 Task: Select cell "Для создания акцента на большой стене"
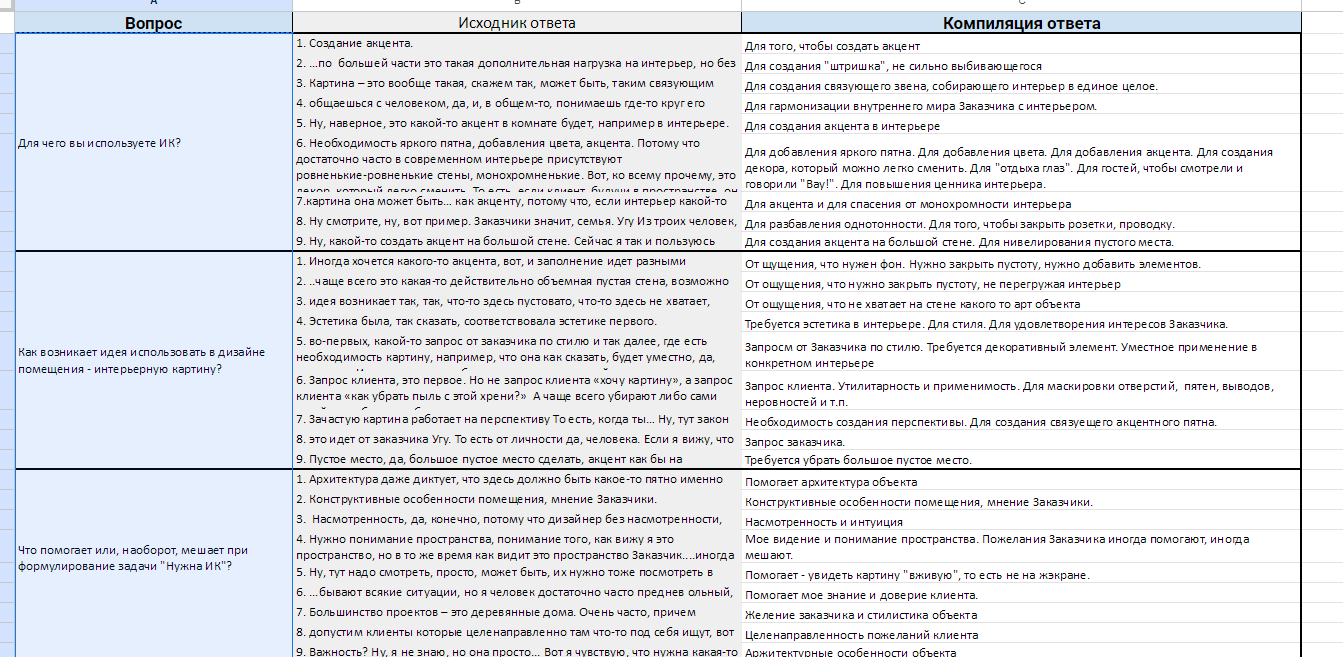(1021, 241)
